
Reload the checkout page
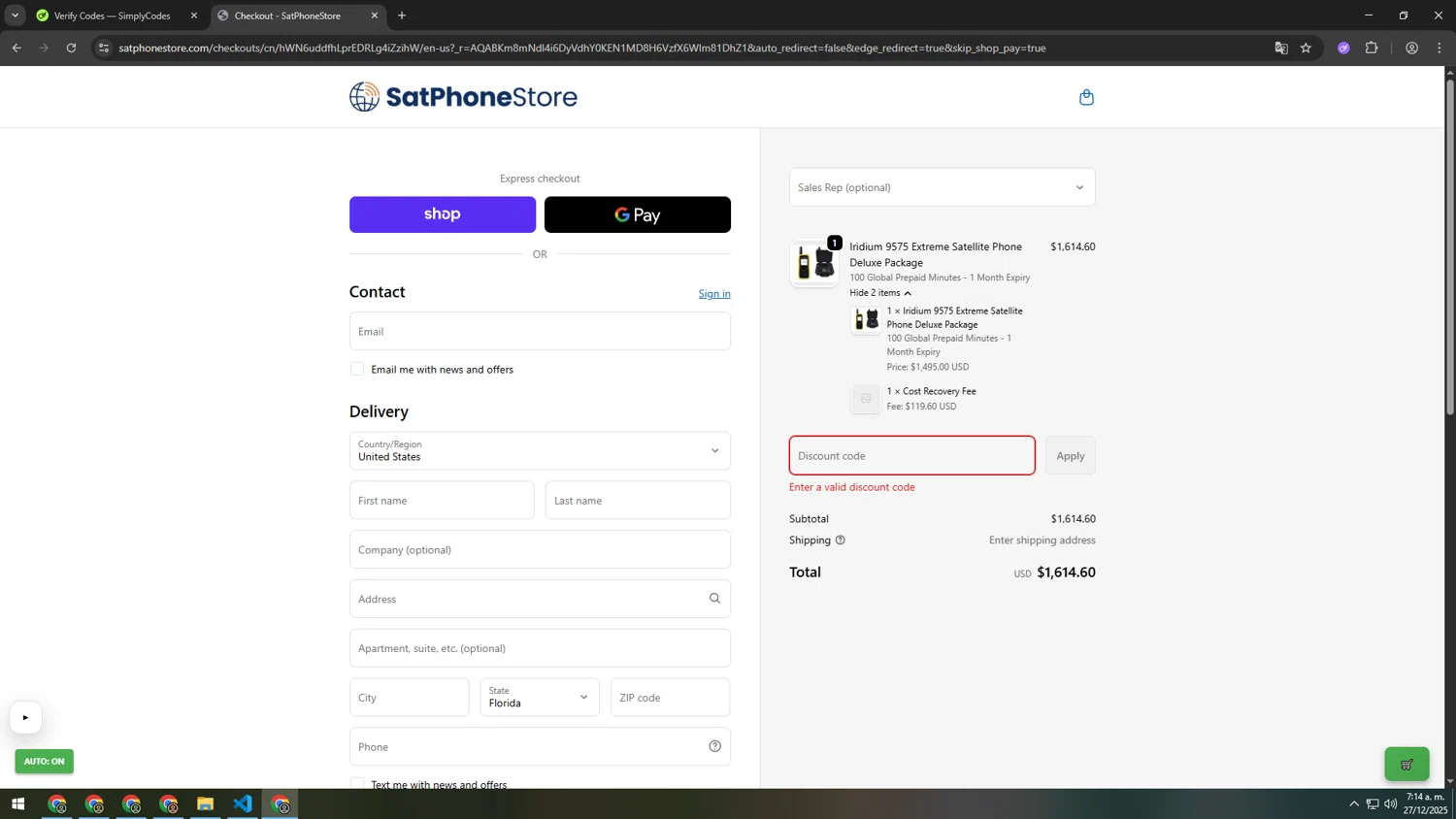tap(71, 48)
